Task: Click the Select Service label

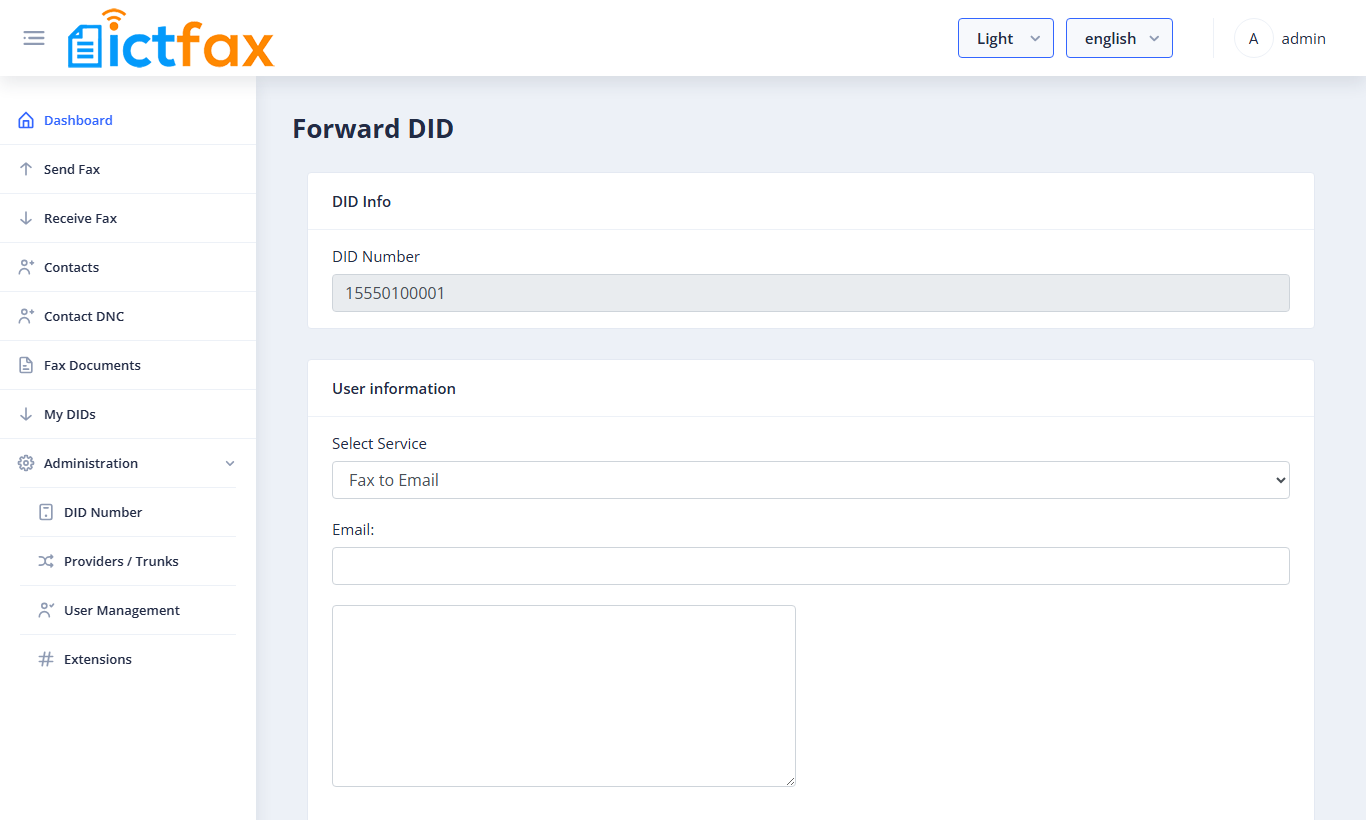Action: 379,443
